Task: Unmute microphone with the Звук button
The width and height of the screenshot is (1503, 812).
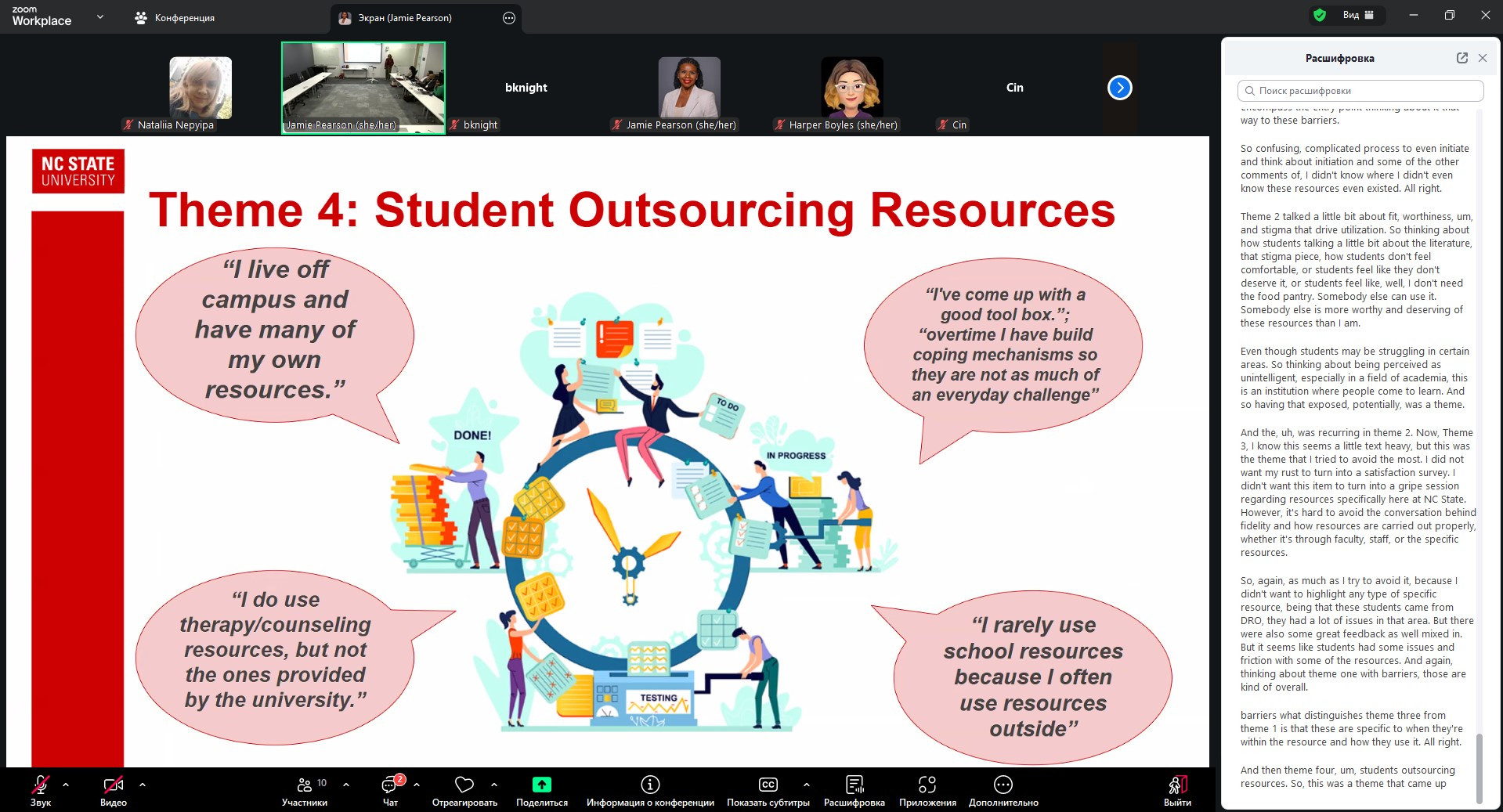Action: pos(40,785)
